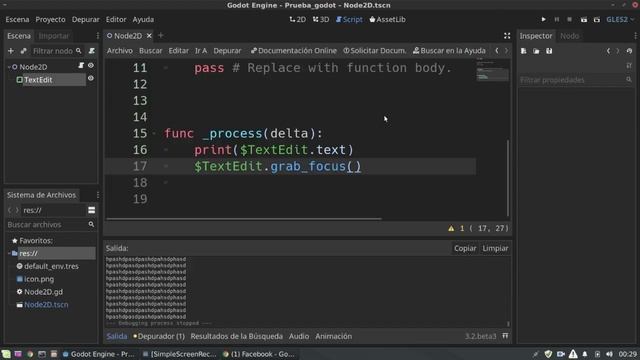Clear the output with Limpiar
The width and height of the screenshot is (640, 360).
pos(495,248)
